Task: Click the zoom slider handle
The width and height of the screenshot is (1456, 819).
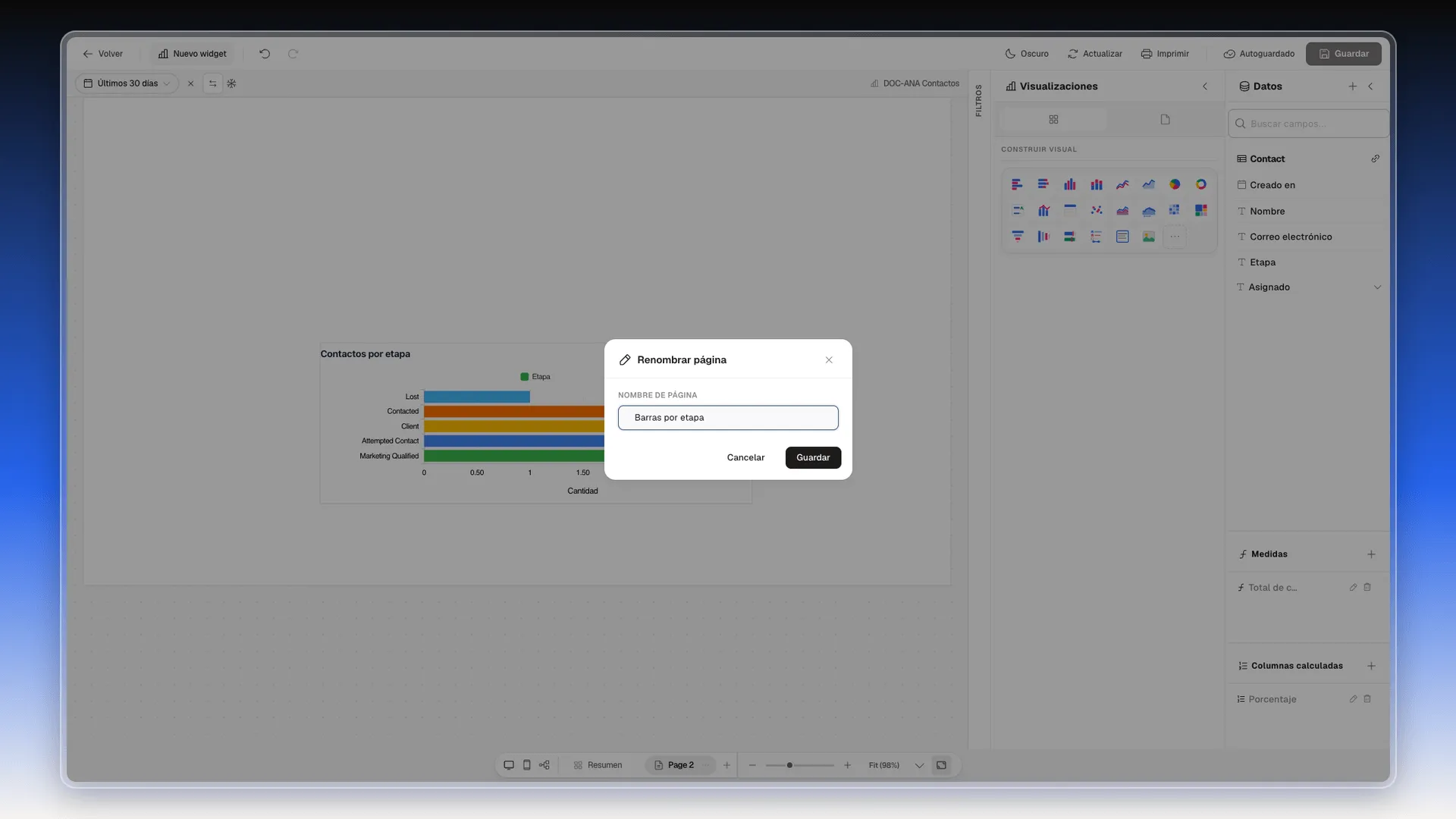Action: (789, 765)
